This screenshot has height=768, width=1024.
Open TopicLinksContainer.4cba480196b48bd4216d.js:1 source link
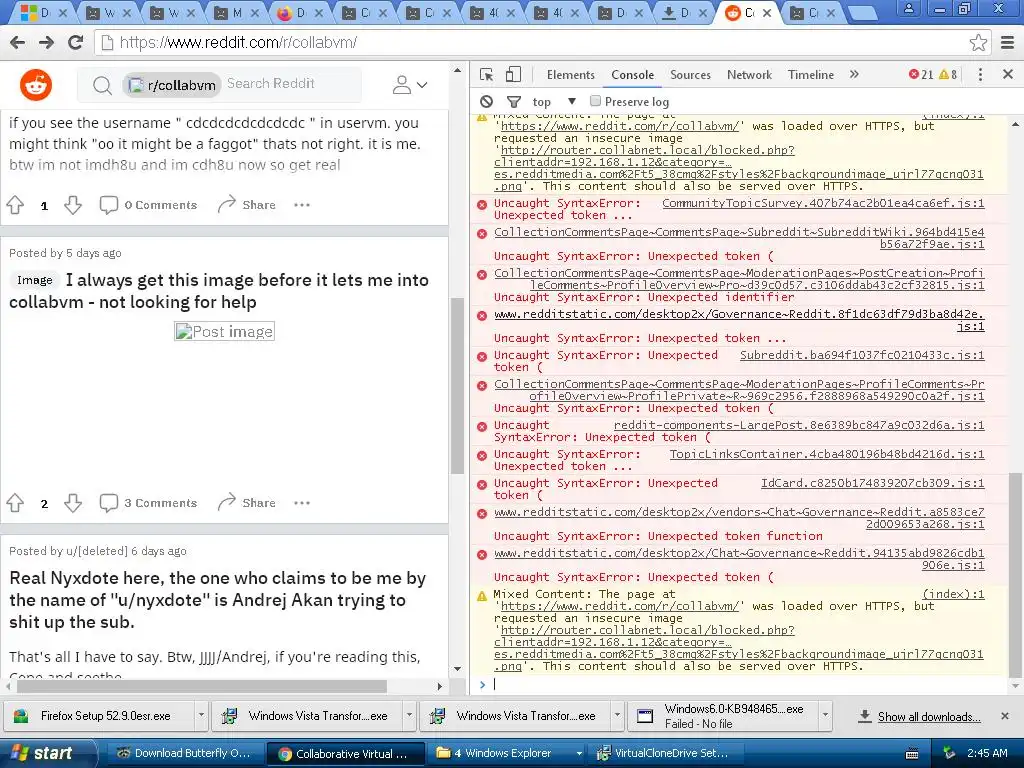point(827,454)
